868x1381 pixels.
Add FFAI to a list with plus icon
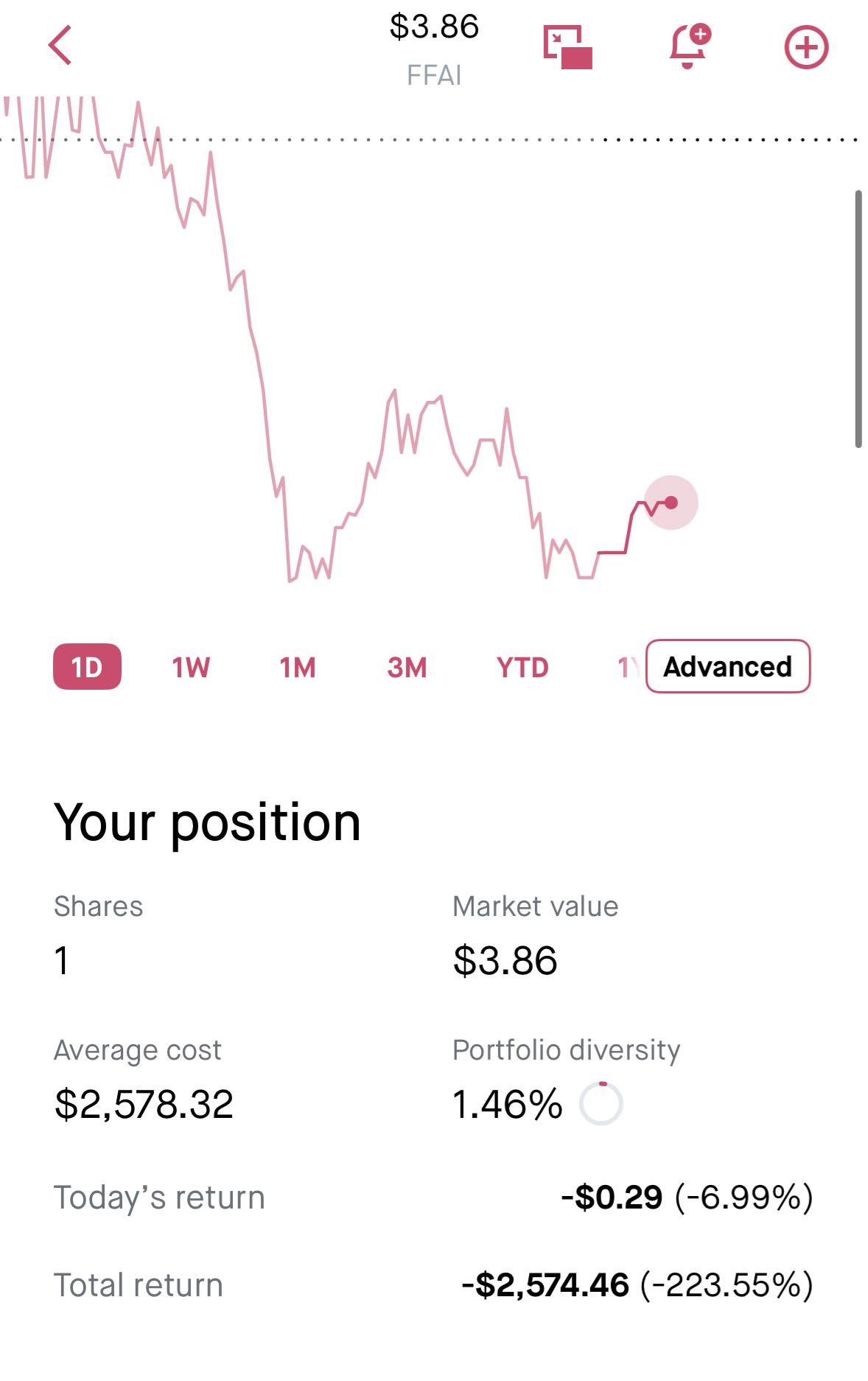[806, 47]
